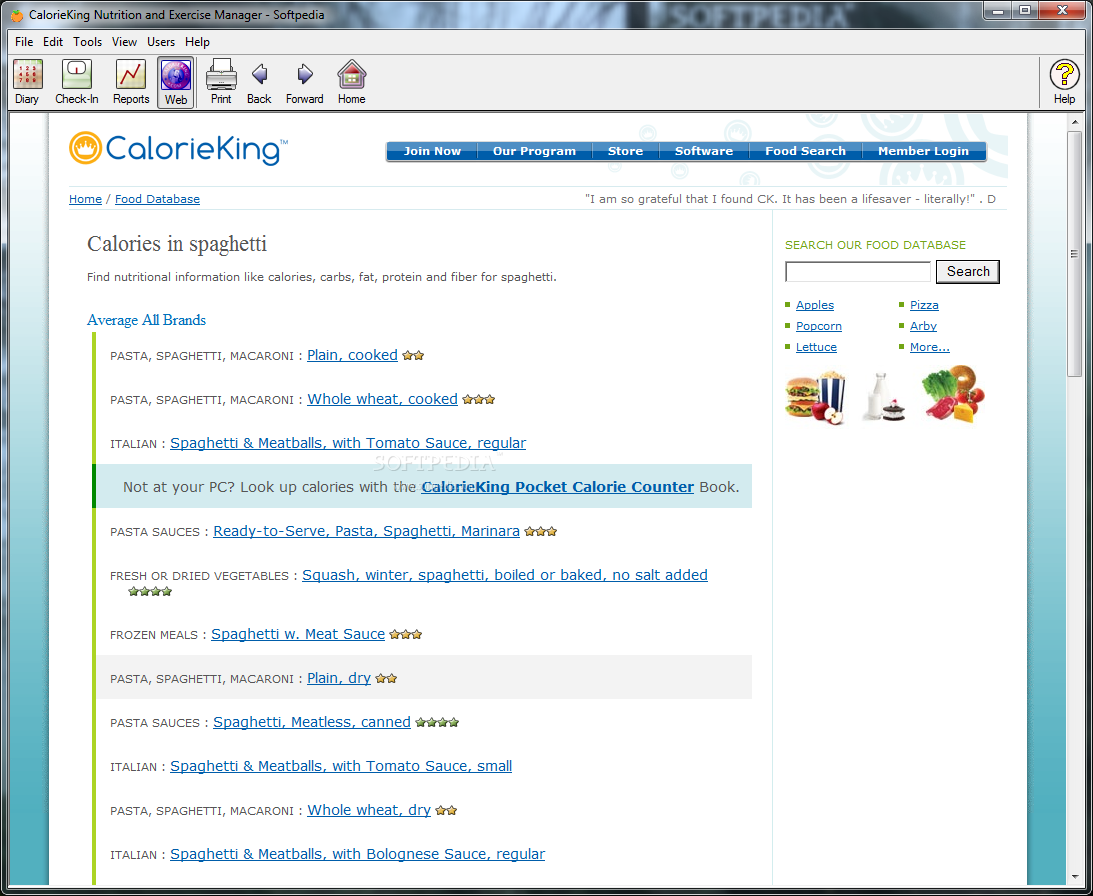
Task: Open the Edit menu
Action: [53, 42]
